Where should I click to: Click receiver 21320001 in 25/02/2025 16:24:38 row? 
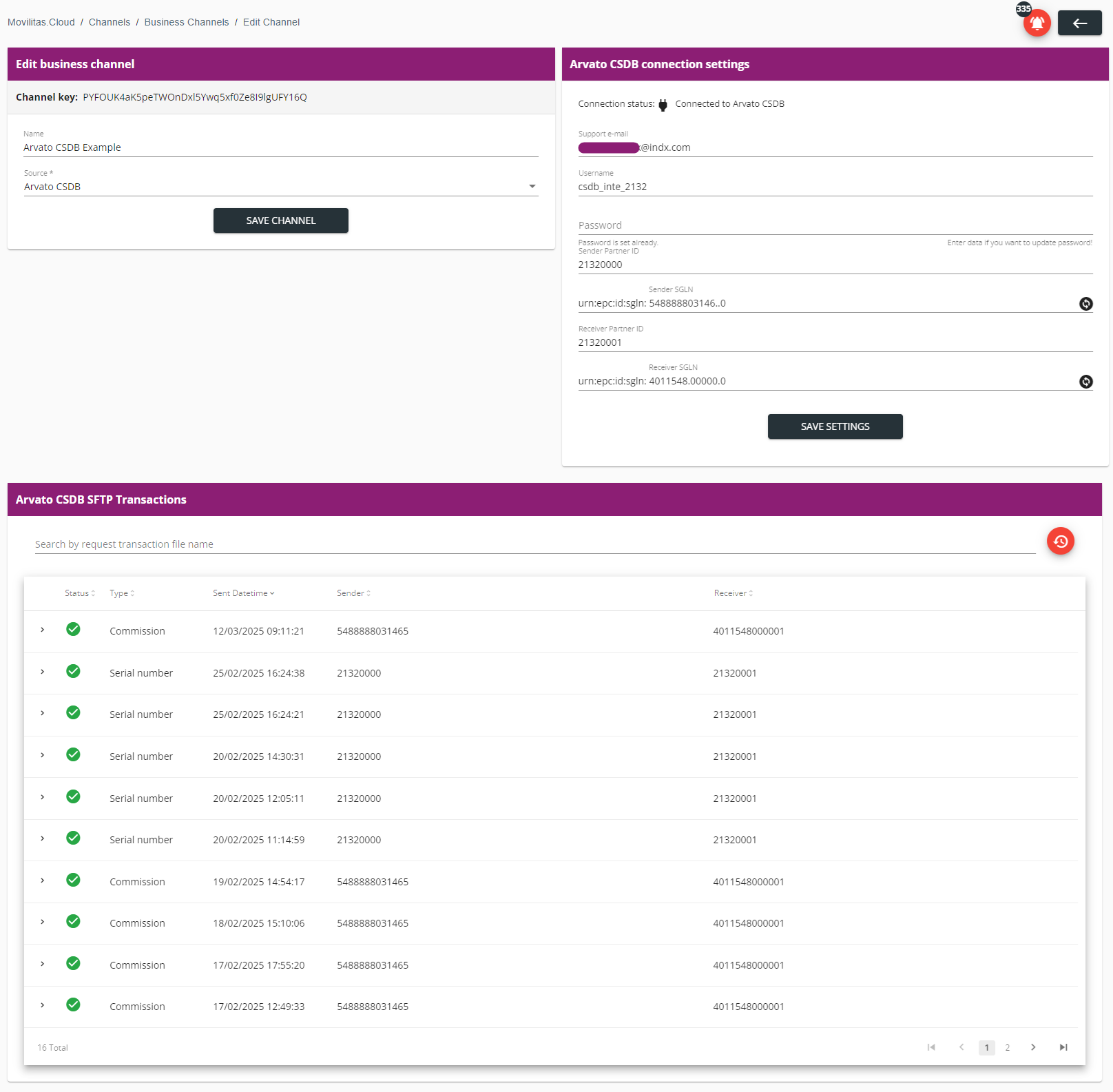click(x=735, y=673)
